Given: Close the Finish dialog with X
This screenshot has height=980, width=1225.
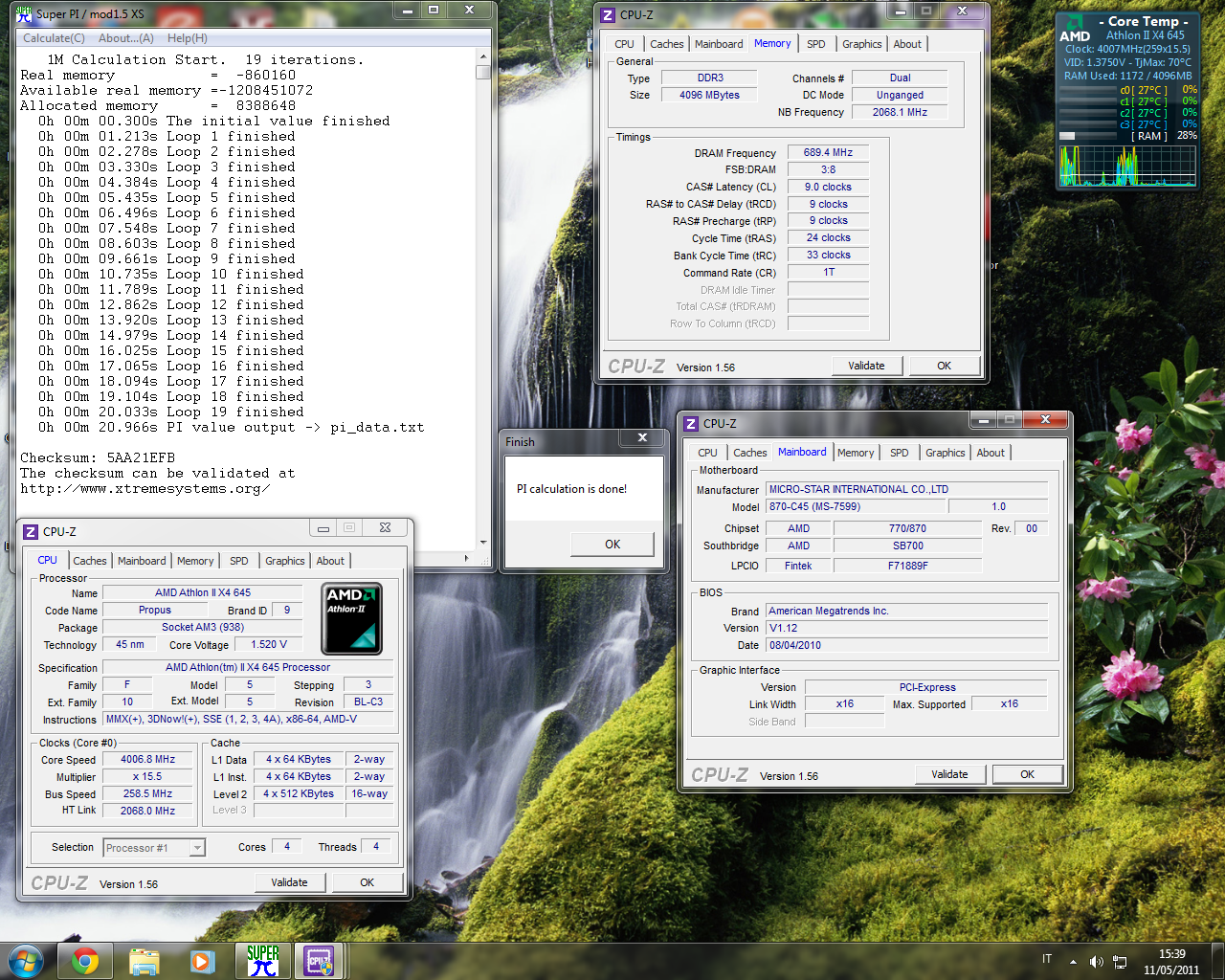Looking at the screenshot, I should point(642,437).
